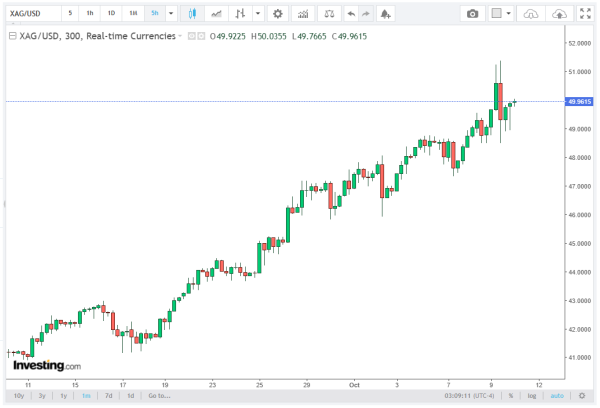600x408 pixels.
Task: Click the XAG/USD symbol input field
Action: coord(30,14)
